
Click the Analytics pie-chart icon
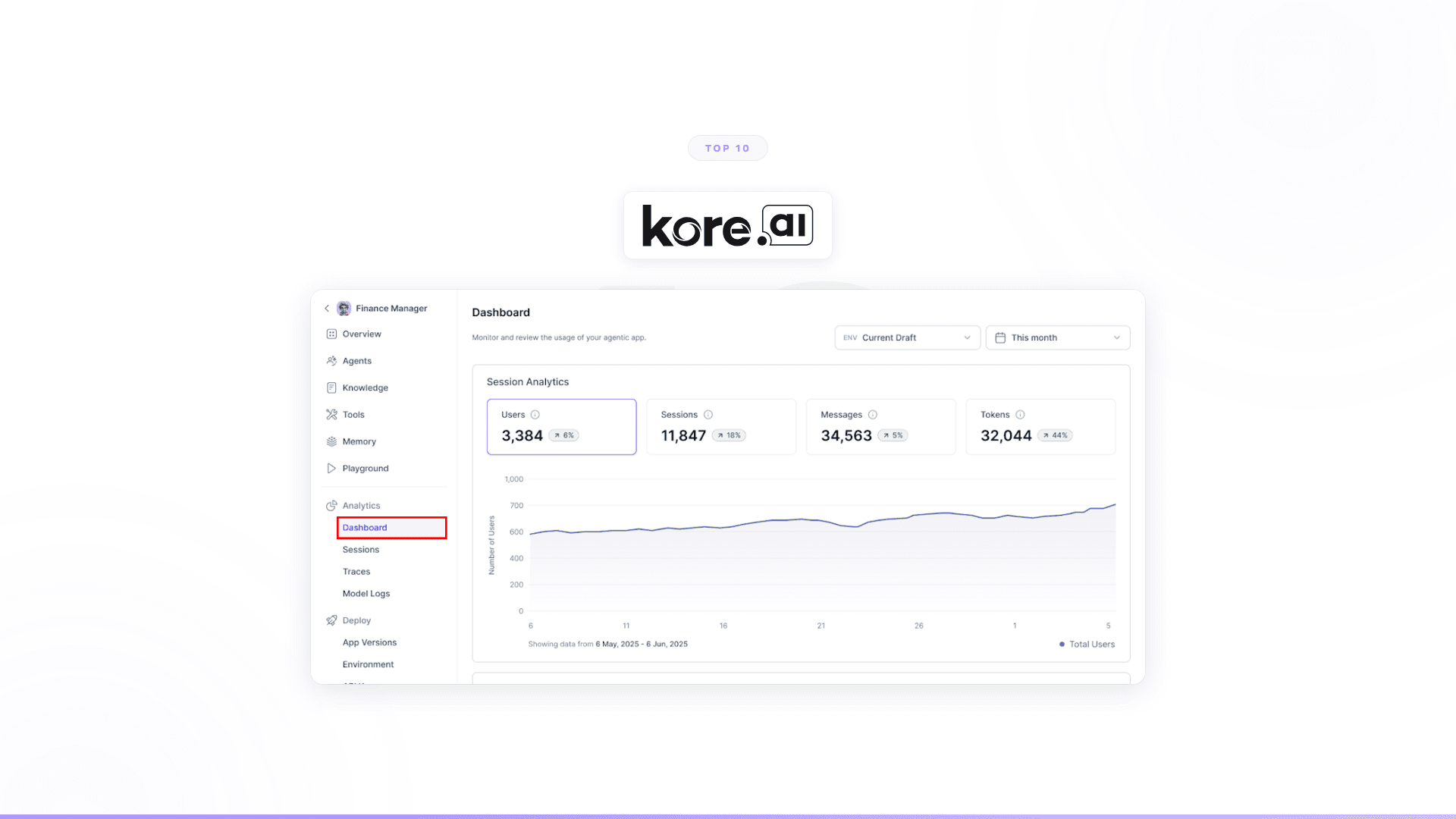pyautogui.click(x=331, y=505)
